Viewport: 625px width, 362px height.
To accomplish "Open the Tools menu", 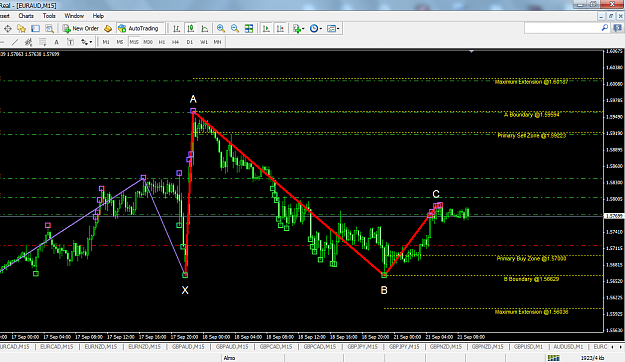I will pos(49,16).
